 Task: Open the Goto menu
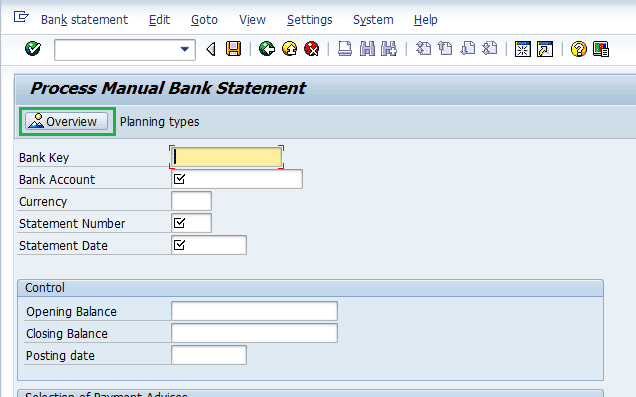[204, 20]
